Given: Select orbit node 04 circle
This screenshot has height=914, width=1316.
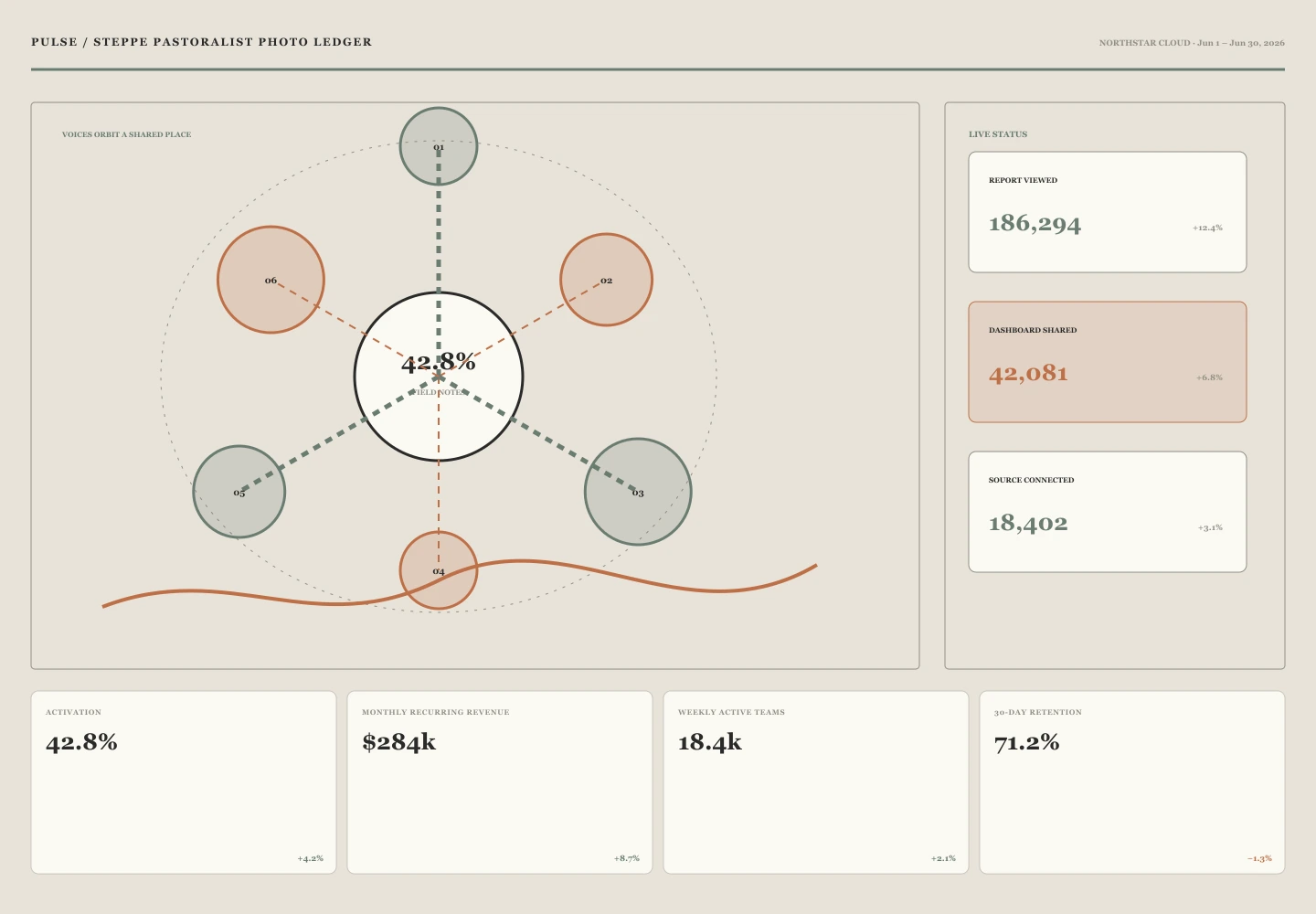Looking at the screenshot, I should (439, 570).
